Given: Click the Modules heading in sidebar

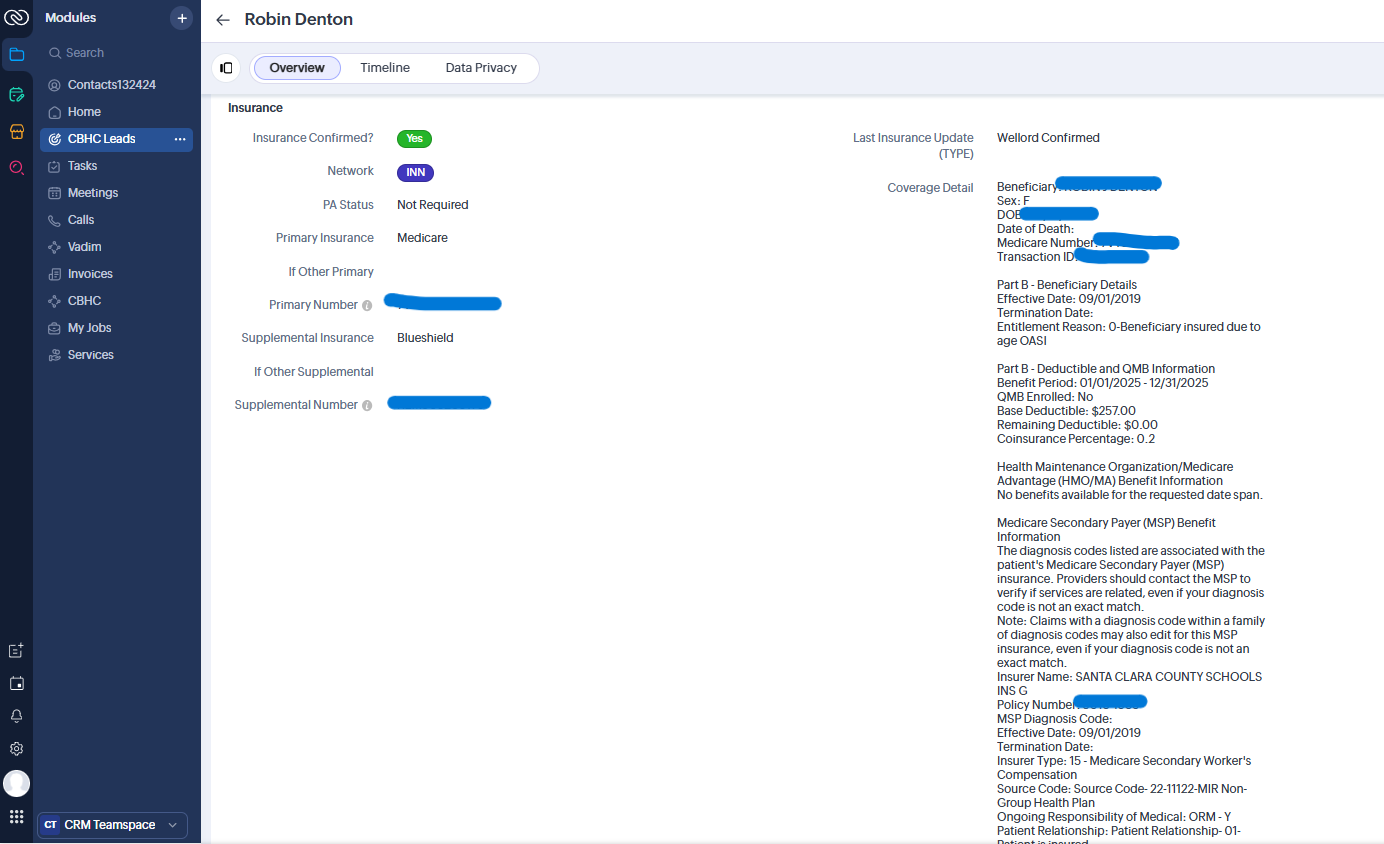Looking at the screenshot, I should pos(71,18).
